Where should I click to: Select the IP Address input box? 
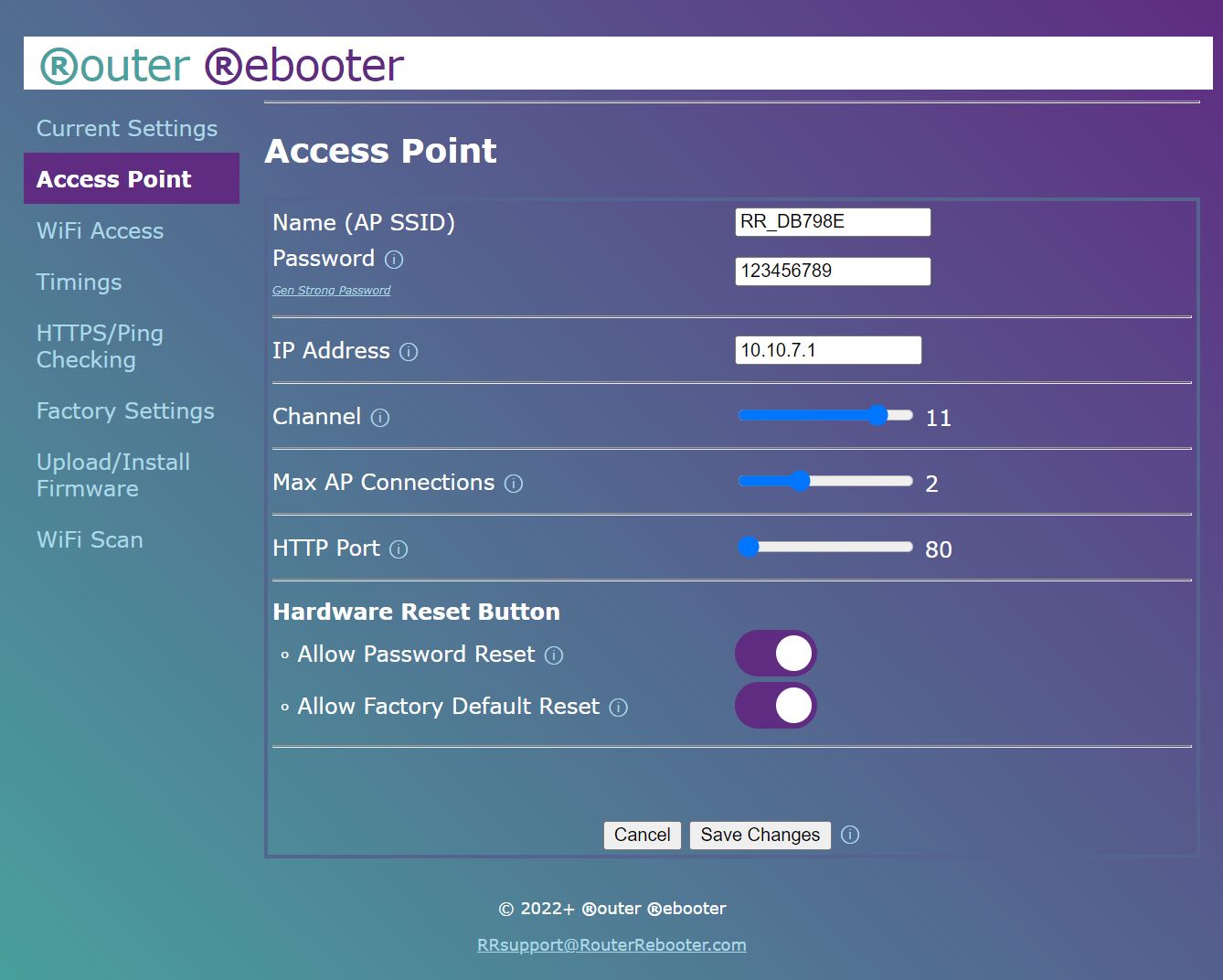[828, 350]
